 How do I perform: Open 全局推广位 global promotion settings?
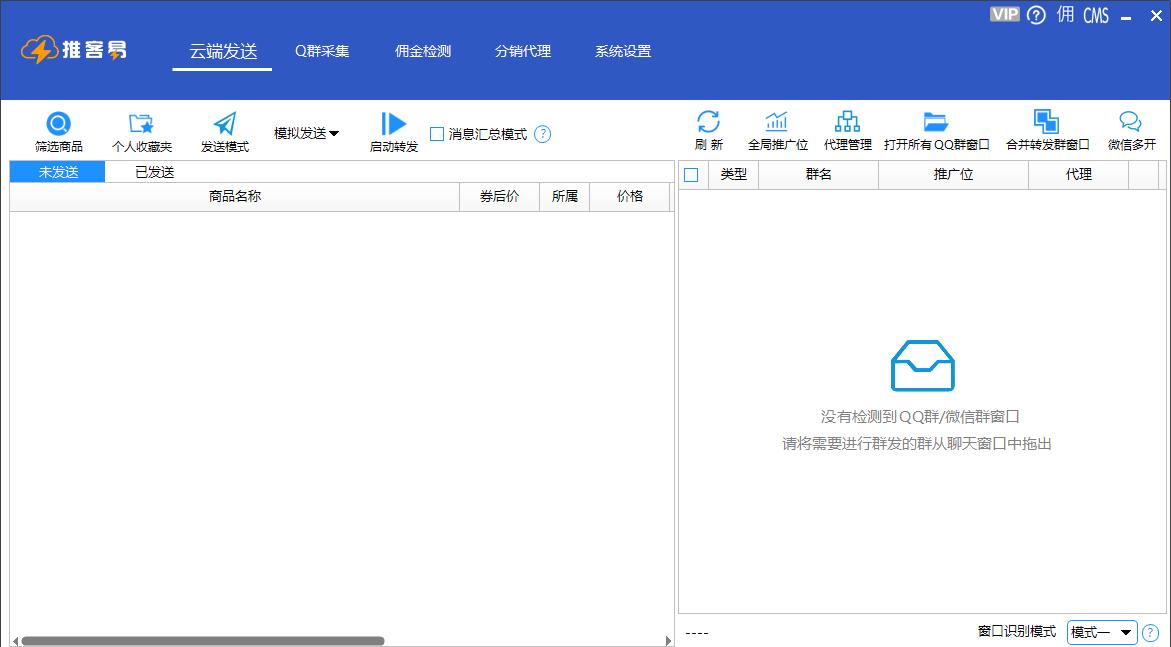[x=777, y=122]
